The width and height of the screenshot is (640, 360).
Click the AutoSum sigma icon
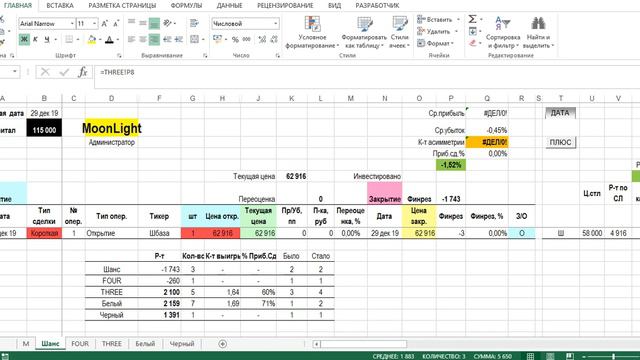point(472,19)
